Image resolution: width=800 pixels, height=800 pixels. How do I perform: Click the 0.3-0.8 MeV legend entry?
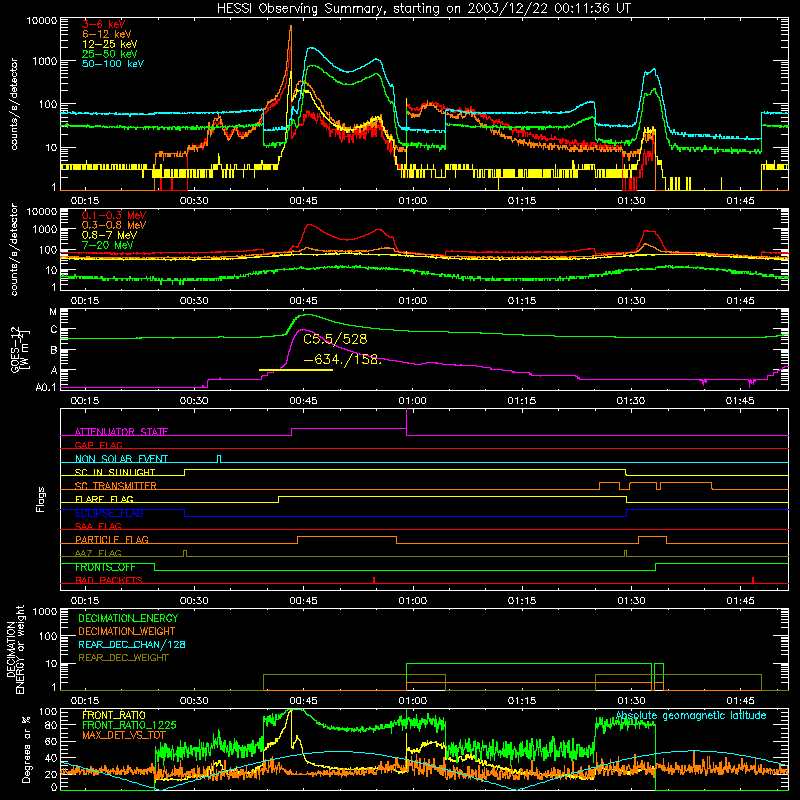point(114,225)
